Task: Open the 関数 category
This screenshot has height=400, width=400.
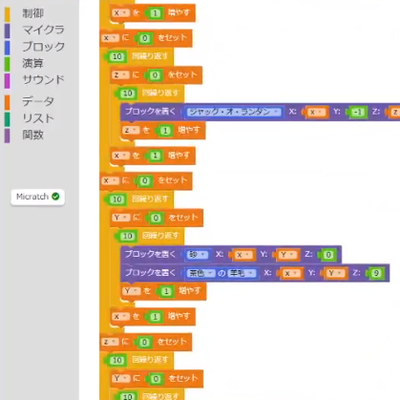Action: click(x=33, y=135)
